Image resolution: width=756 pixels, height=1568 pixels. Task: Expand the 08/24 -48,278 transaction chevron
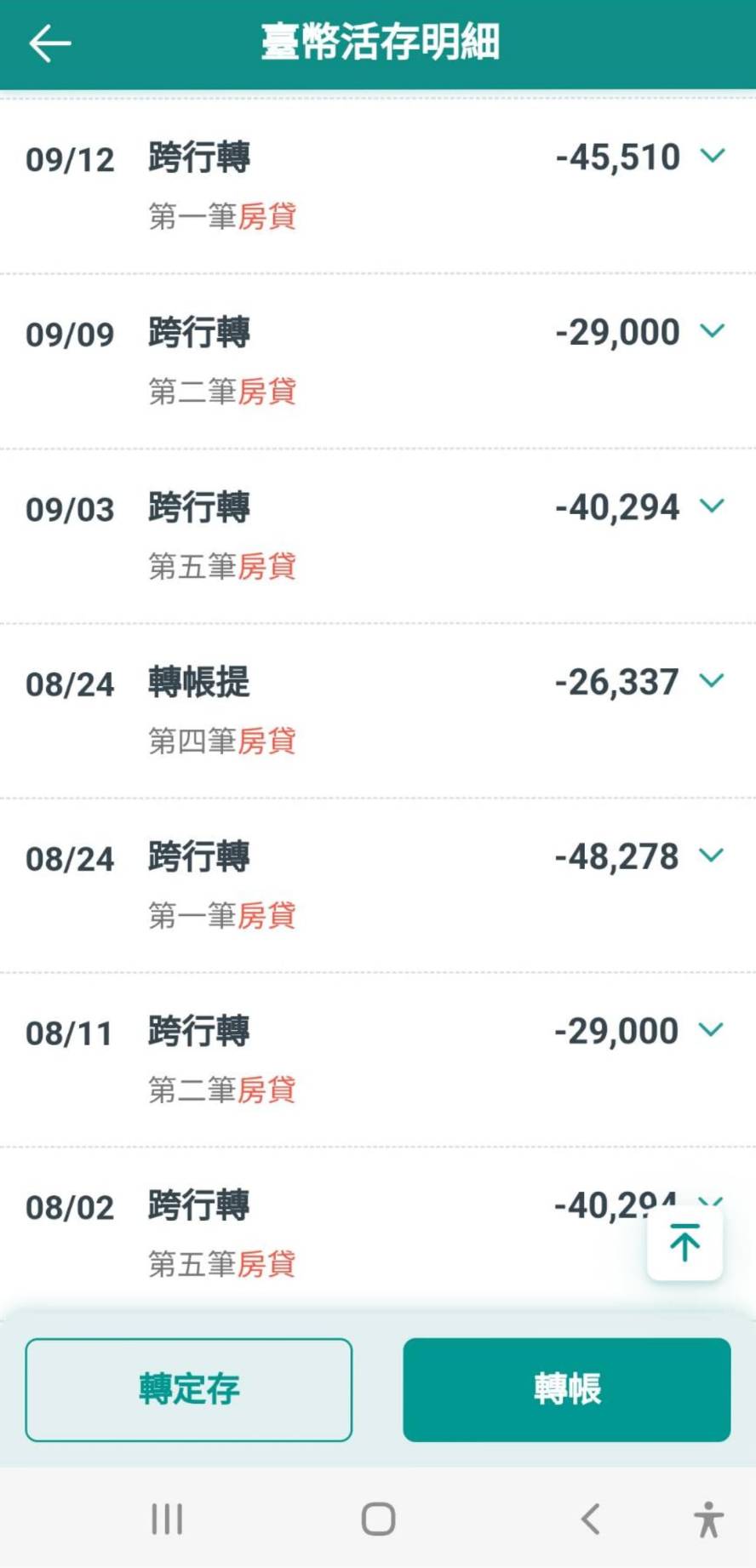712,854
